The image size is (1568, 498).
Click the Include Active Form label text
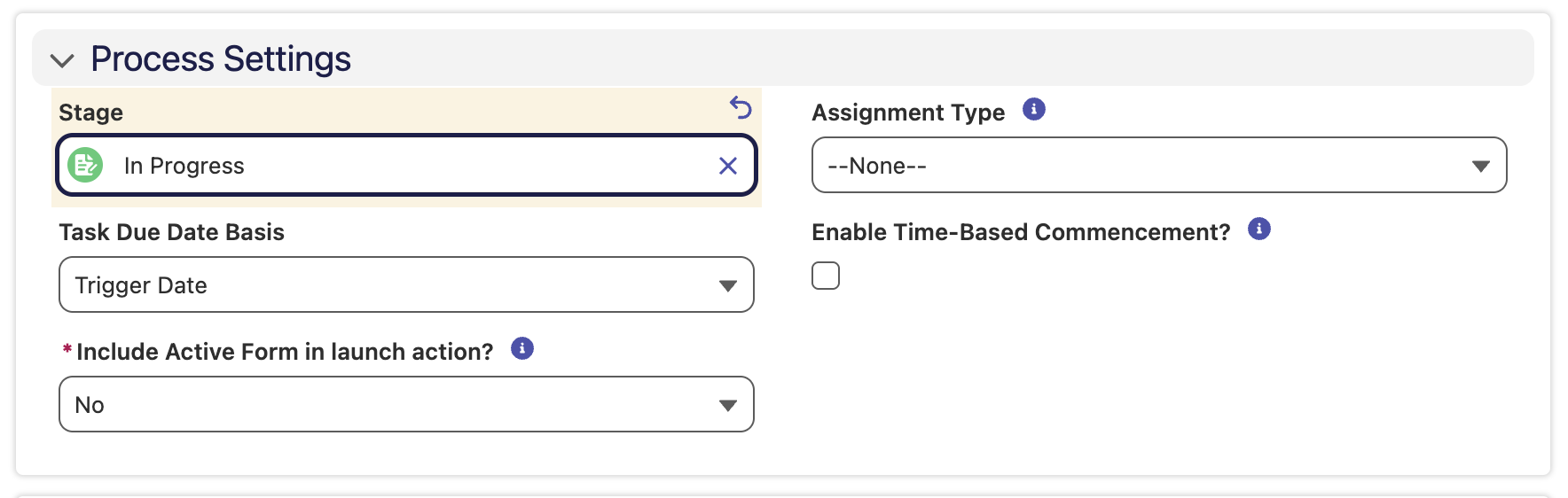(285, 352)
